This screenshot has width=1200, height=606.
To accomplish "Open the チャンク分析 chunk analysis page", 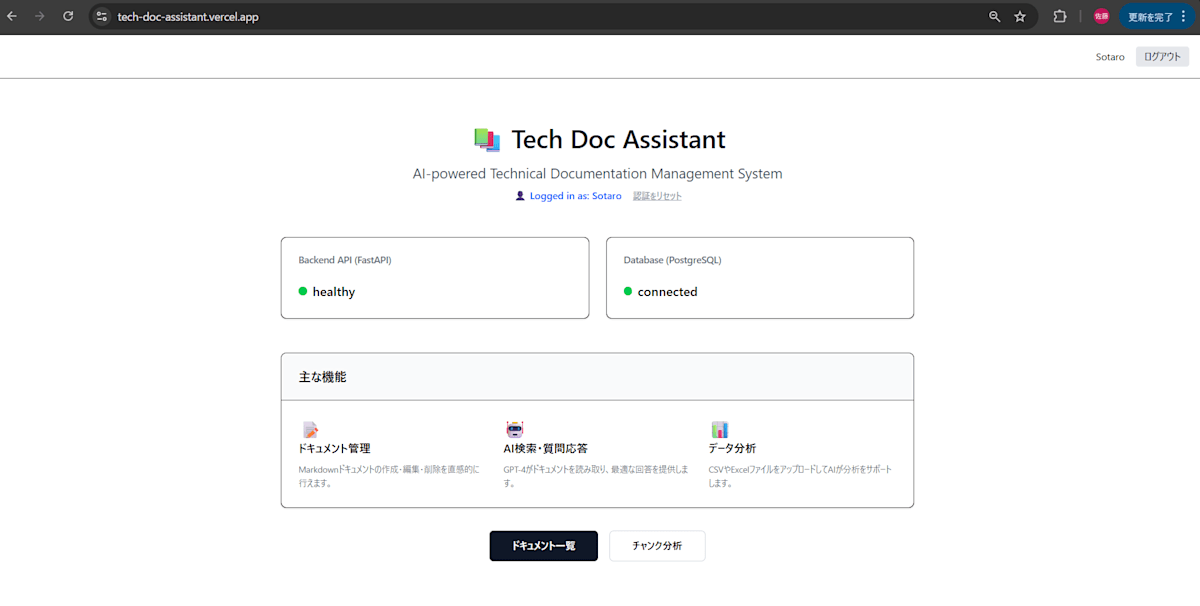I will [x=657, y=546].
